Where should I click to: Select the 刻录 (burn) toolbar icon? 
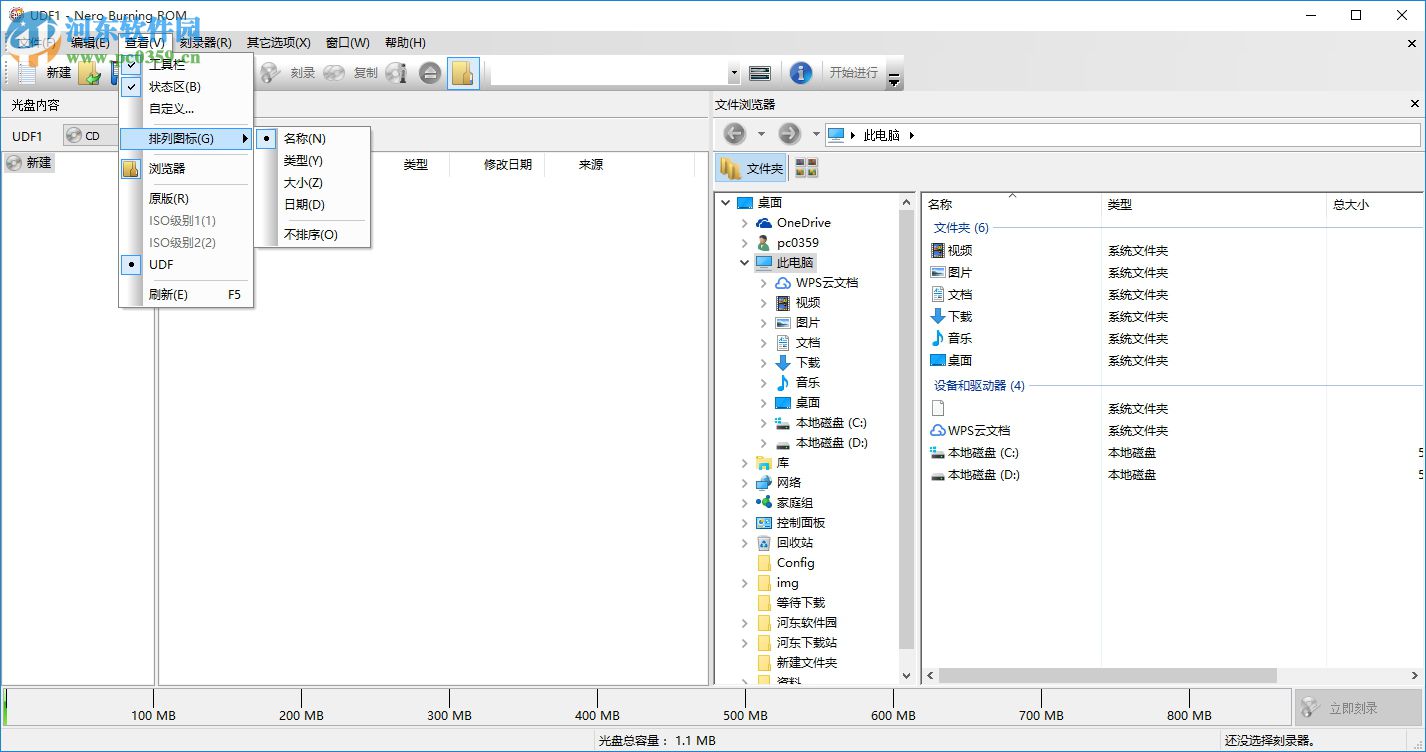(x=270, y=72)
